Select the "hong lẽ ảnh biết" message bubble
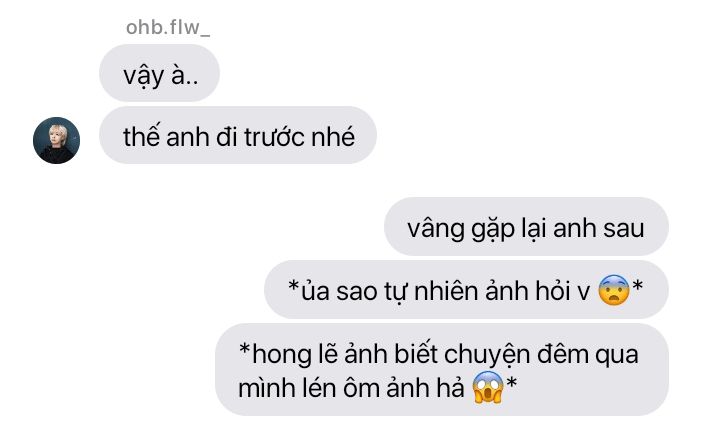720x440 pixels. coord(442,370)
